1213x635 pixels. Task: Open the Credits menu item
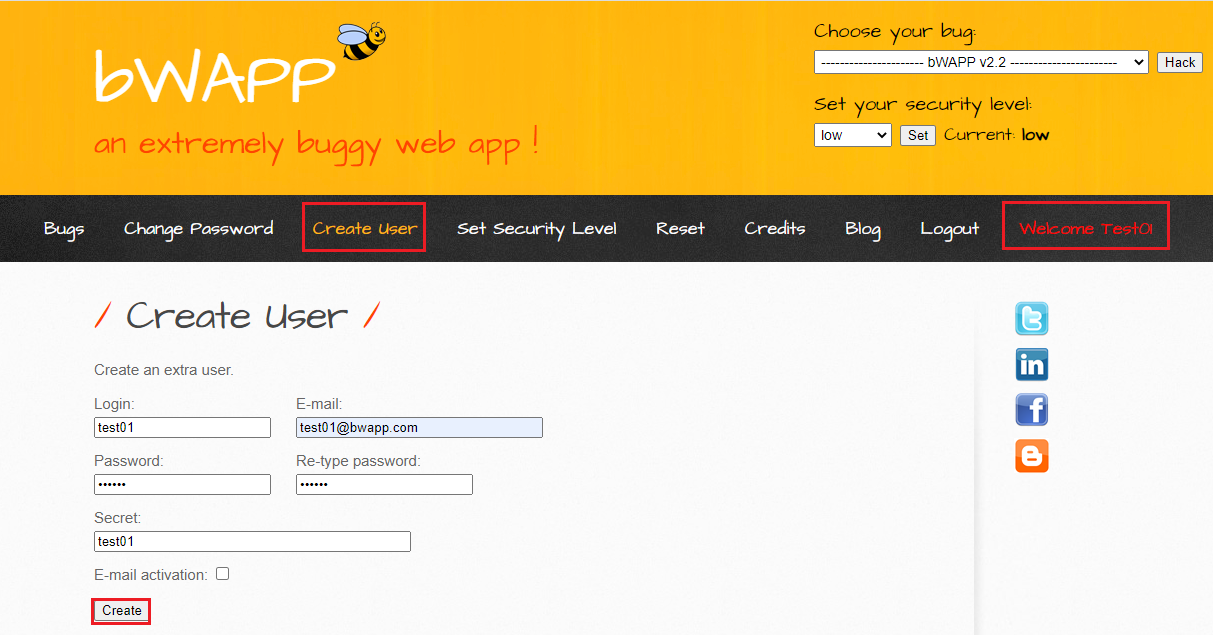point(775,229)
